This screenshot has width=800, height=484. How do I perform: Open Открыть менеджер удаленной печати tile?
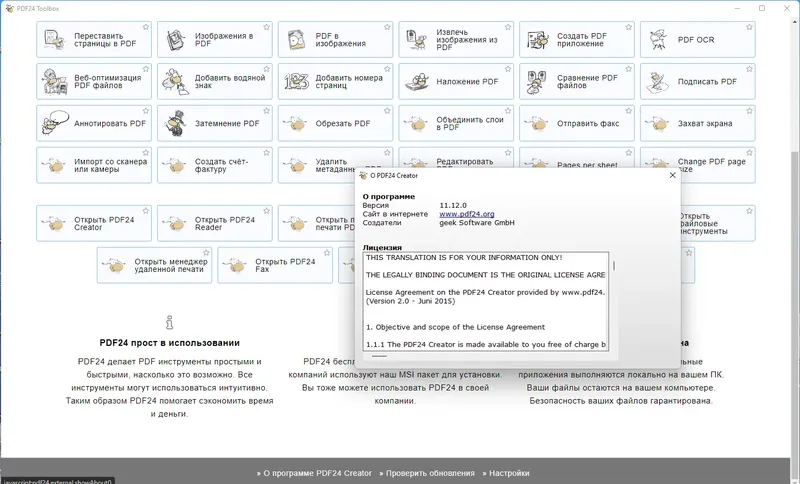[x=154, y=265]
